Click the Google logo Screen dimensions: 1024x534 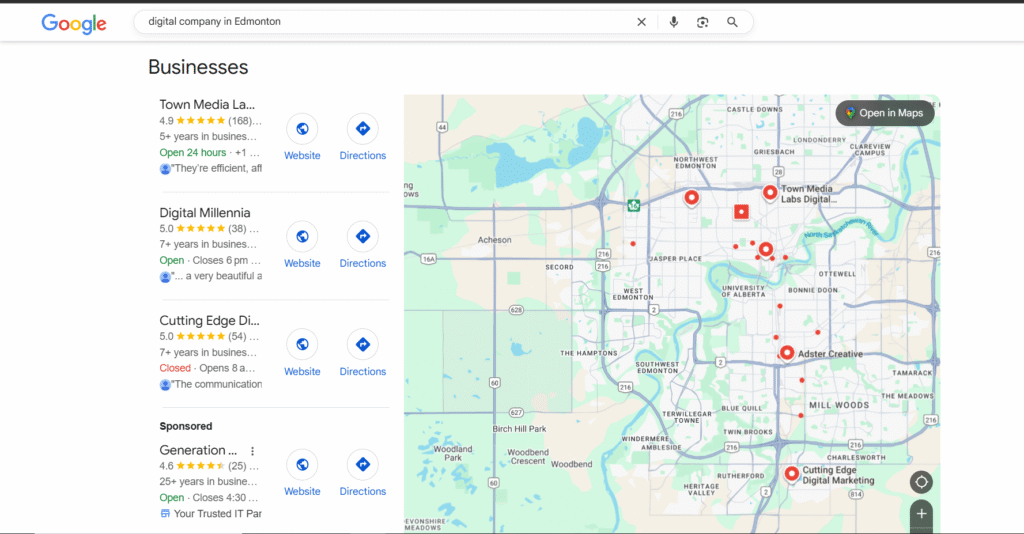74,24
